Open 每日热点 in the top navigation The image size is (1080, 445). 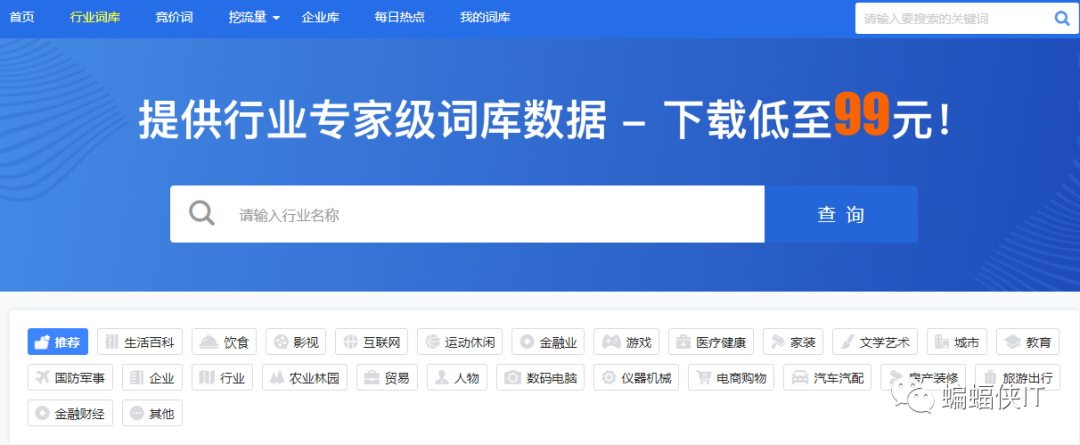(x=399, y=17)
